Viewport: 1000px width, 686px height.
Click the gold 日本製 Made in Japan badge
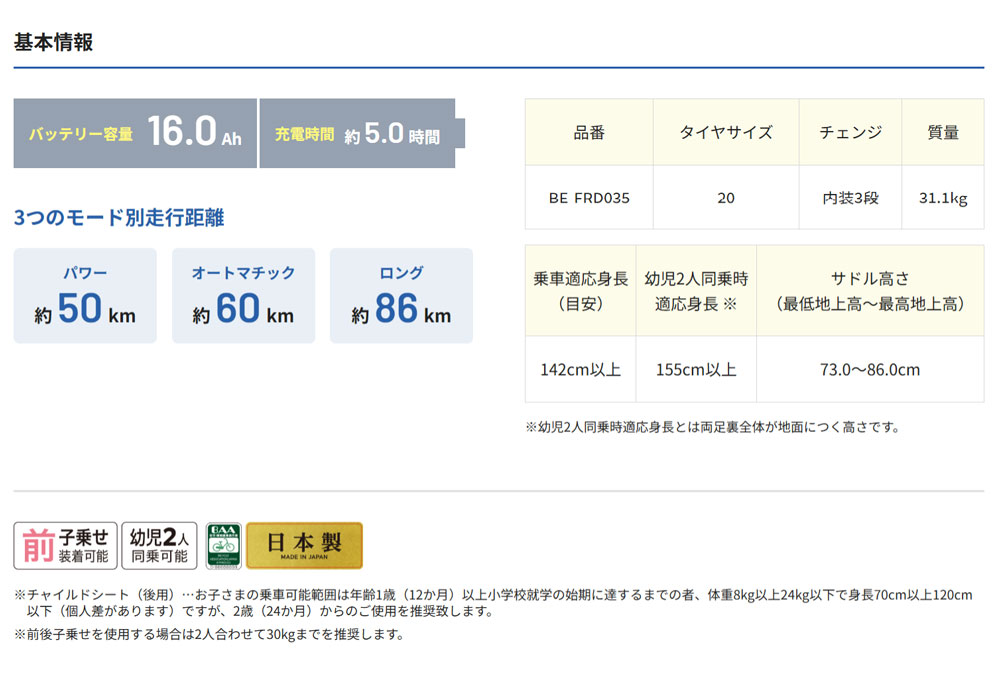304,546
